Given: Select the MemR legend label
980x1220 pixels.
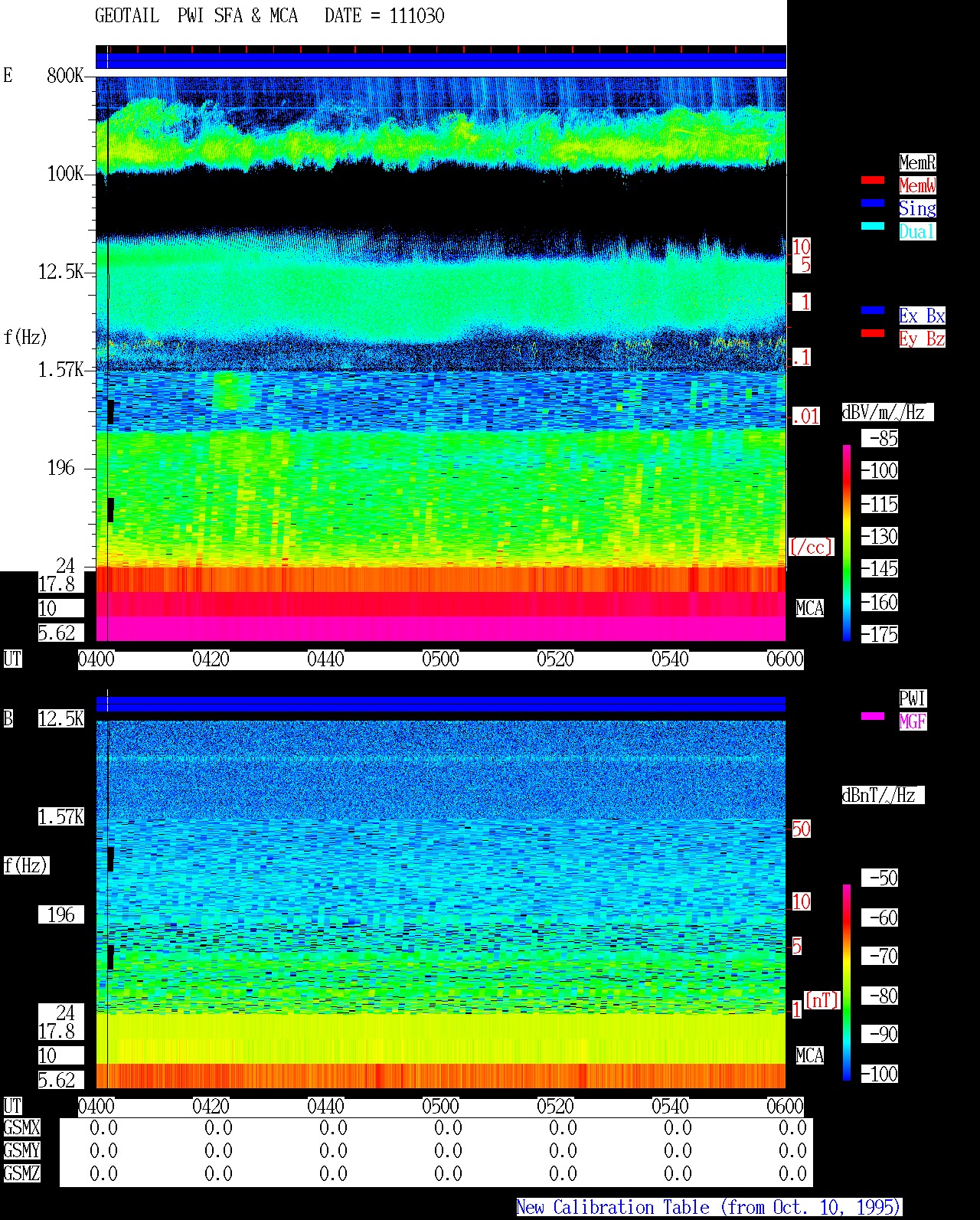Looking at the screenshot, I should 917,162.
